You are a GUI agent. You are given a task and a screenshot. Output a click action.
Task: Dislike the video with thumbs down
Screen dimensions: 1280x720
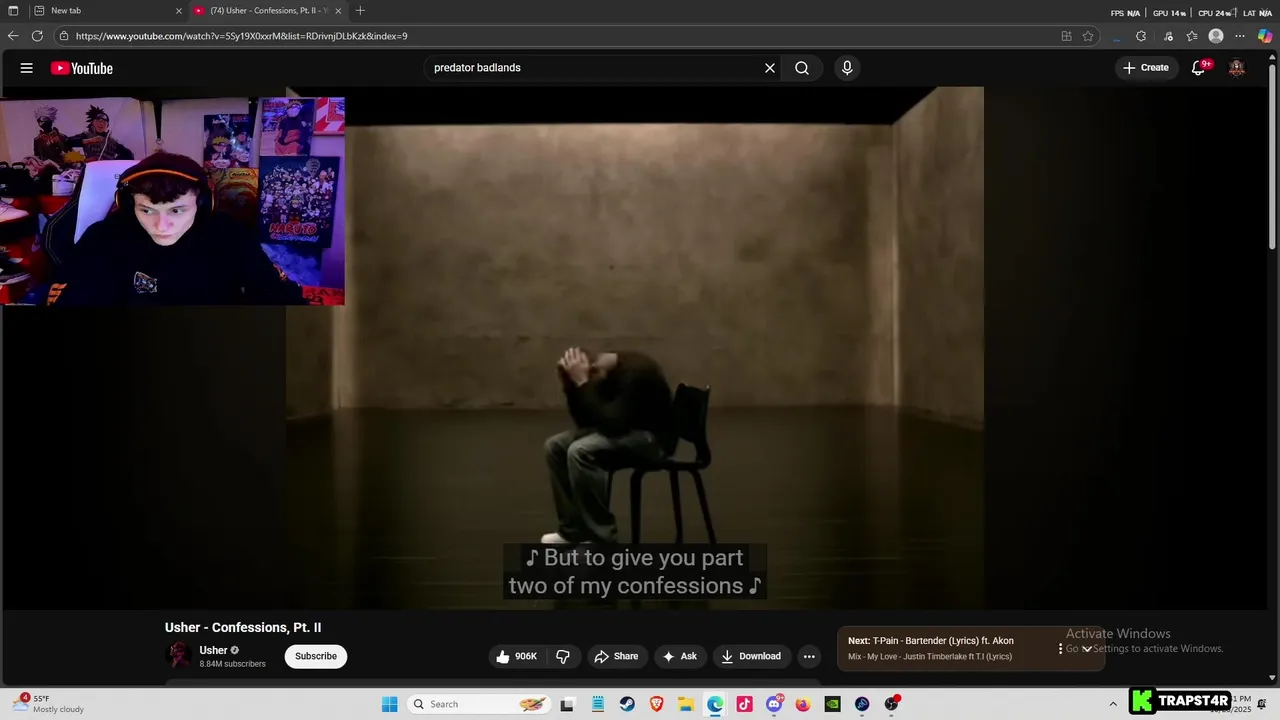pyautogui.click(x=563, y=656)
